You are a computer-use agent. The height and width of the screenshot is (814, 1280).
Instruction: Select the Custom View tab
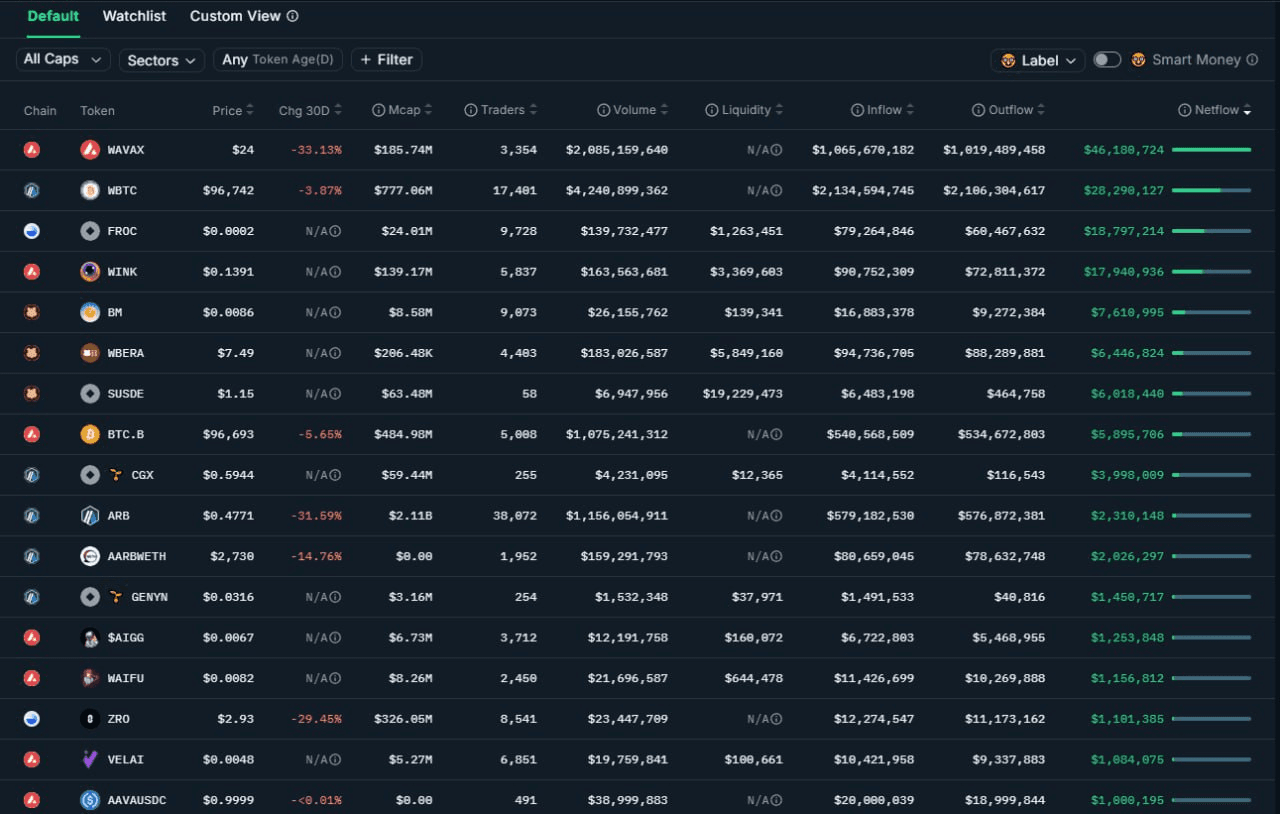click(x=235, y=16)
